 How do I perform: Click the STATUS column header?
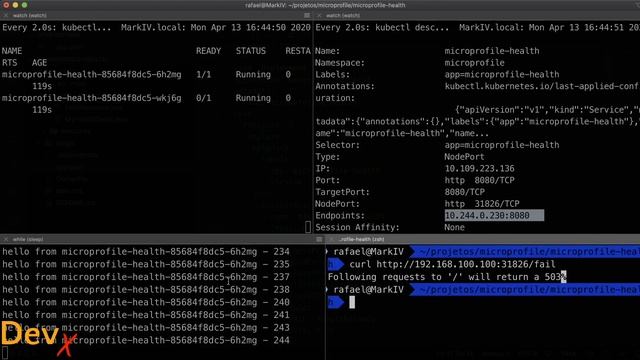(x=251, y=51)
